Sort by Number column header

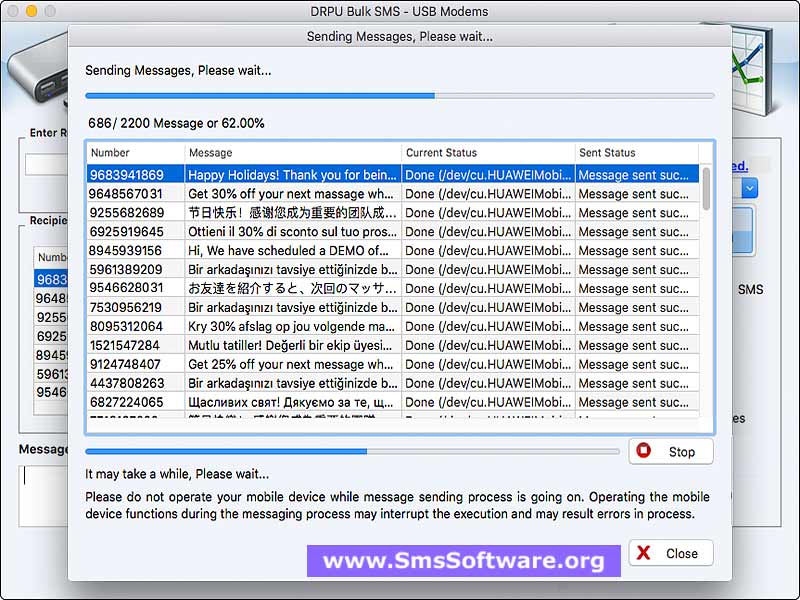[x=135, y=152]
